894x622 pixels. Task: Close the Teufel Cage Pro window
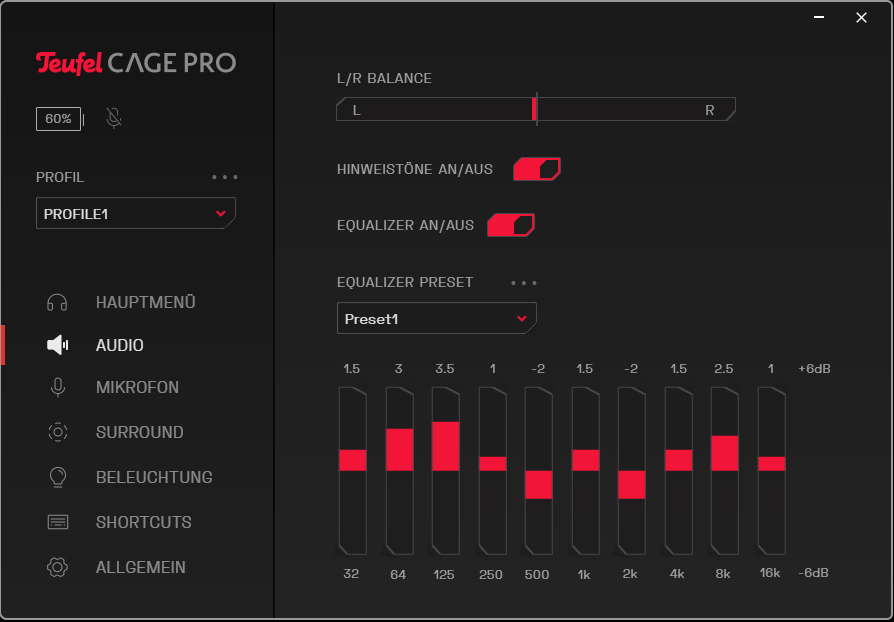[x=862, y=18]
